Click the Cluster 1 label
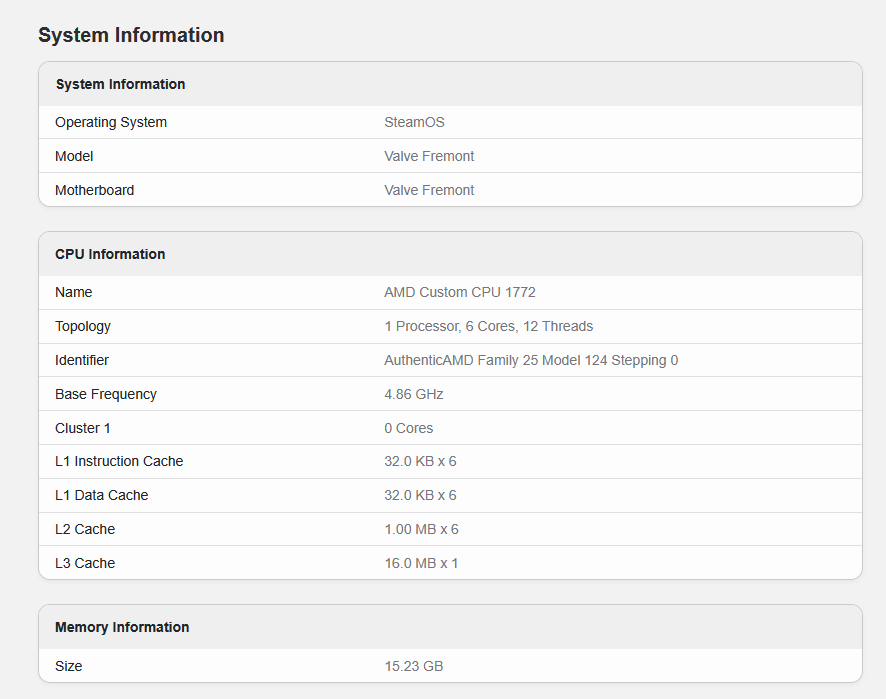 point(82,428)
